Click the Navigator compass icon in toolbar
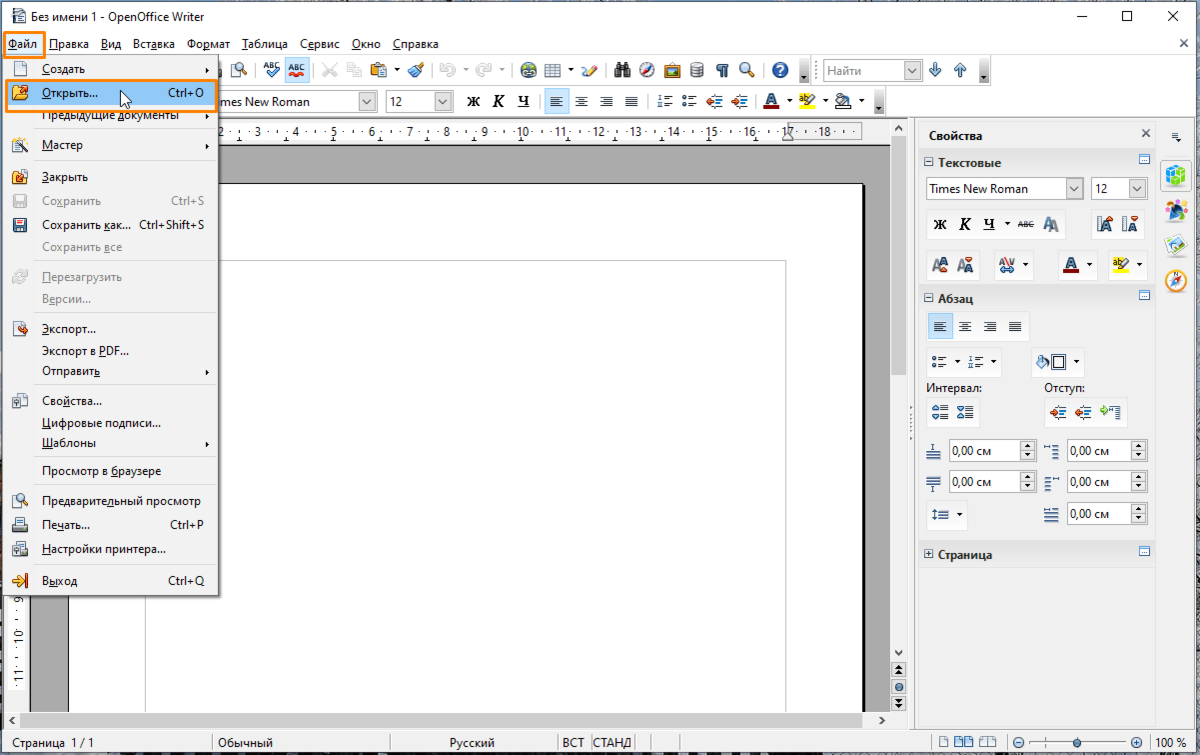Viewport: 1200px width, 755px height. tap(647, 70)
